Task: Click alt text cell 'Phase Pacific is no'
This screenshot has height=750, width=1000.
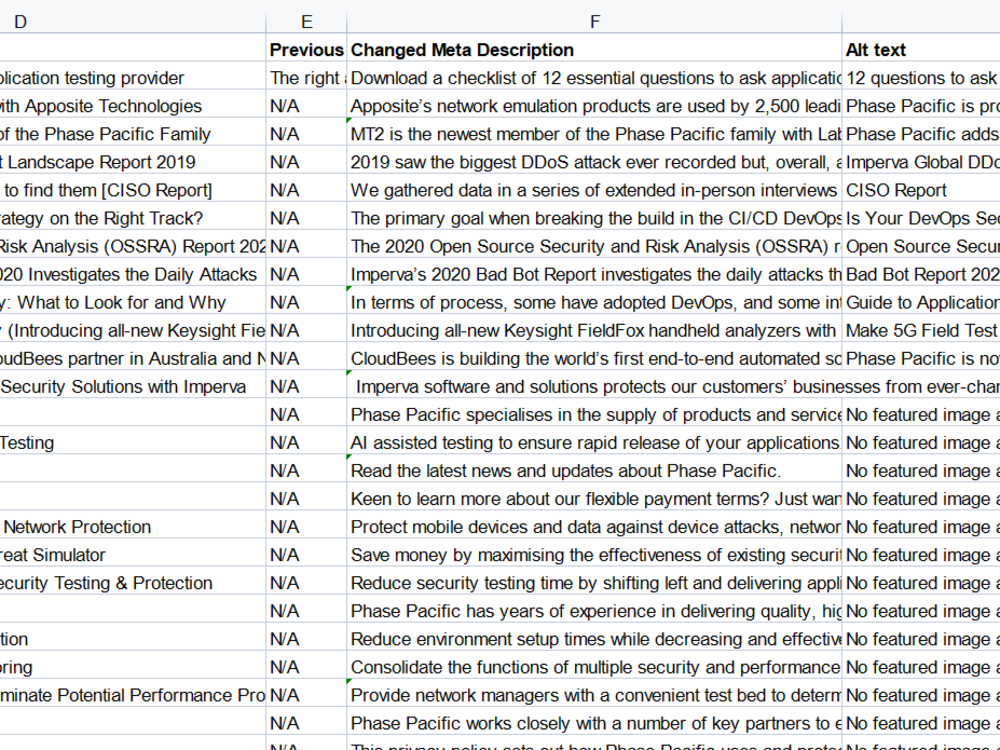Action: (x=921, y=358)
